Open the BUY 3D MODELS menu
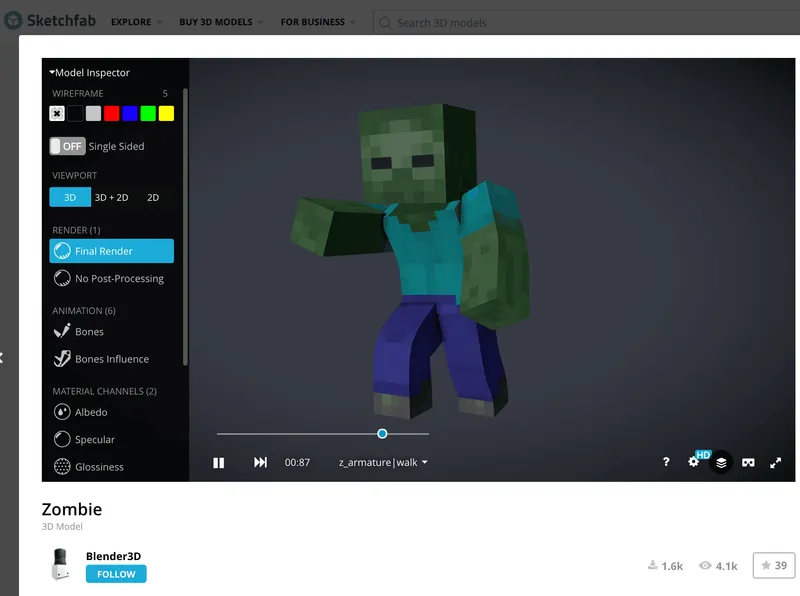Screen dimensions: 800x596 coord(216,21)
